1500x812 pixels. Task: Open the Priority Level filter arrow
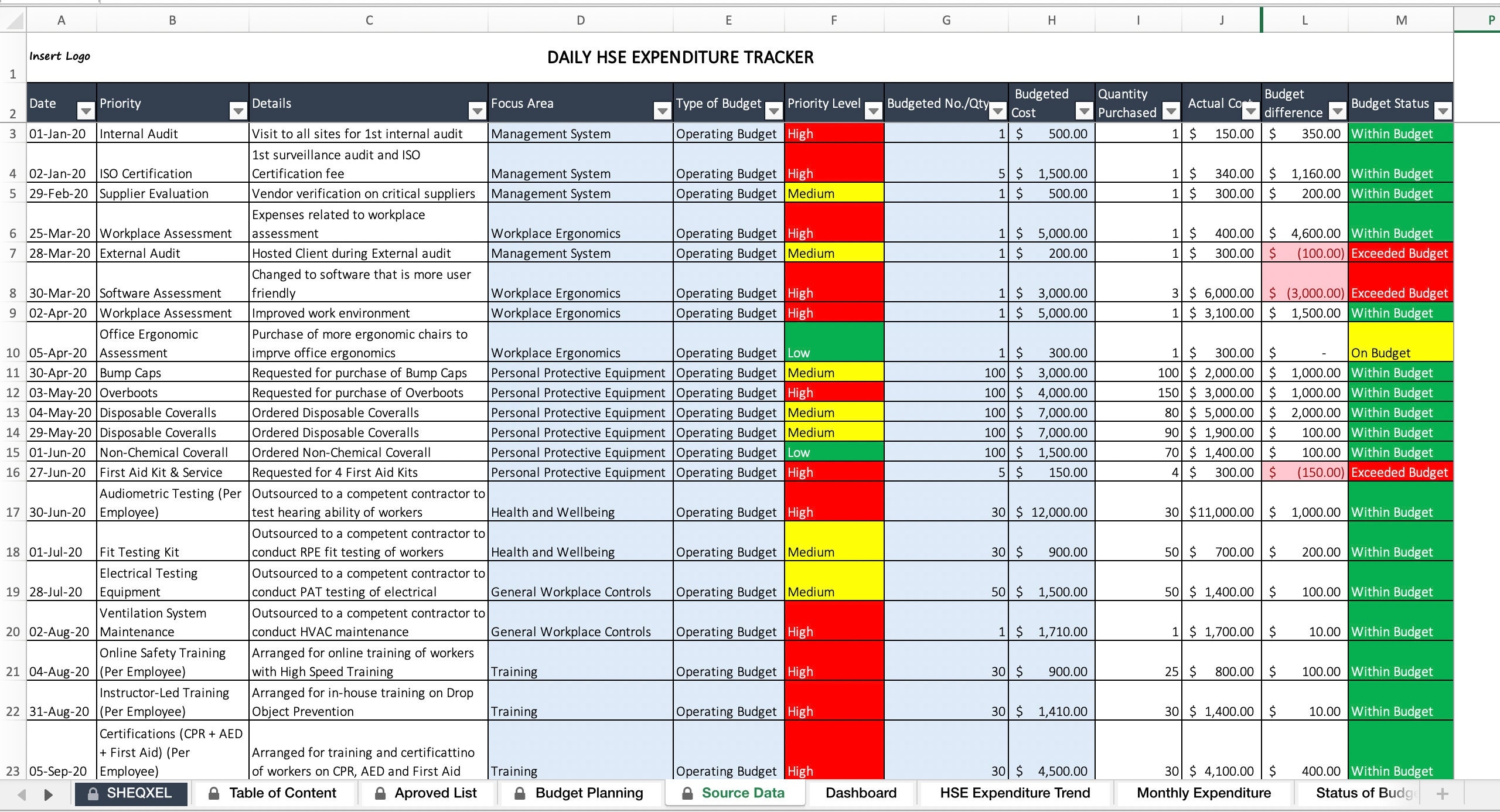[873, 111]
